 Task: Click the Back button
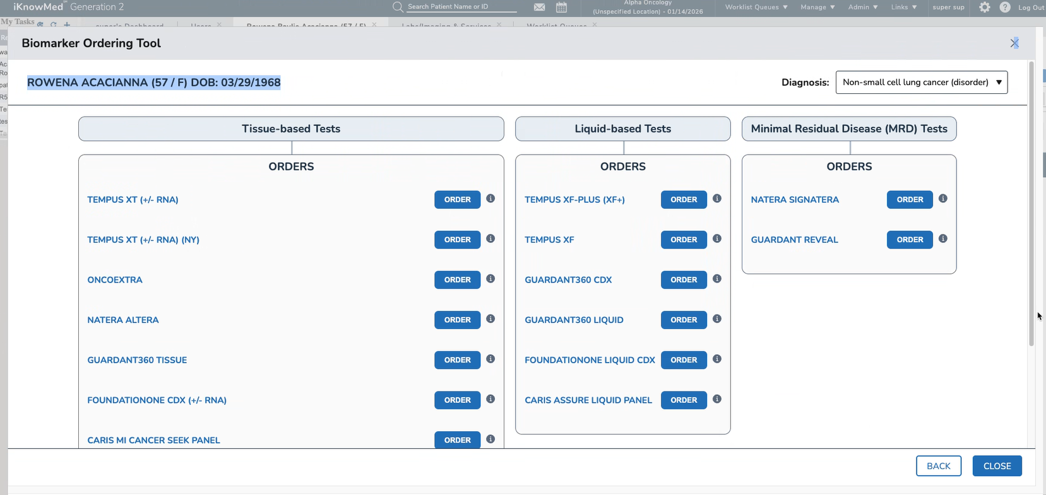[x=938, y=466]
